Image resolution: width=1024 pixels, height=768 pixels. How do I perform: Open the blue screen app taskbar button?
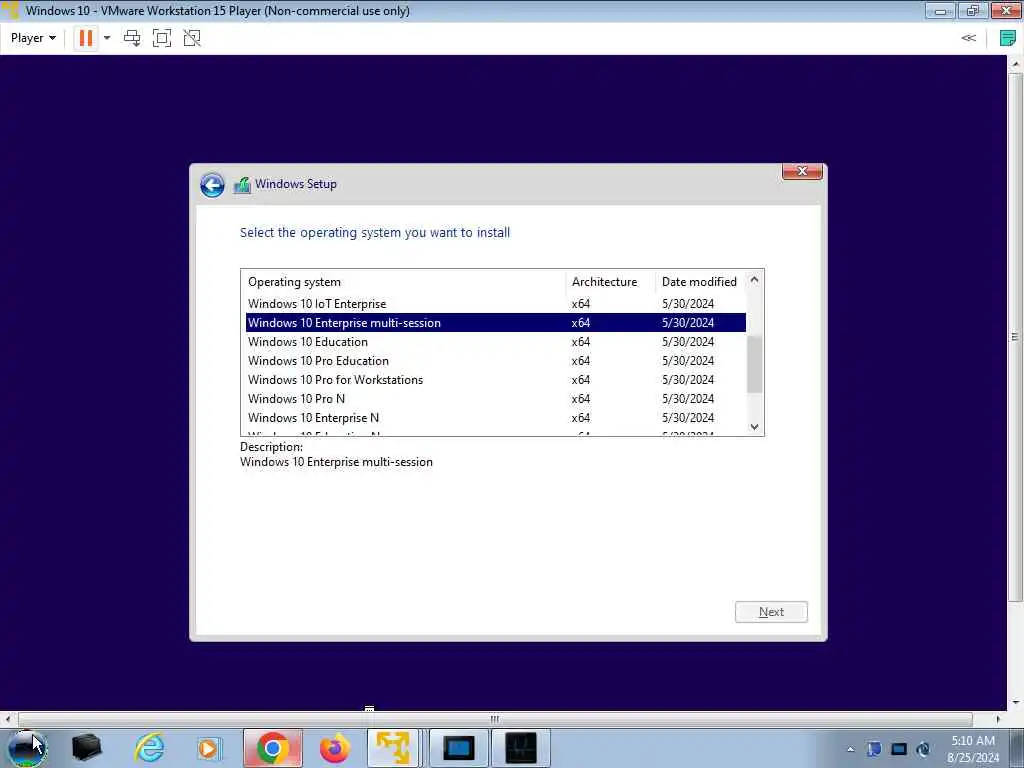coord(458,748)
